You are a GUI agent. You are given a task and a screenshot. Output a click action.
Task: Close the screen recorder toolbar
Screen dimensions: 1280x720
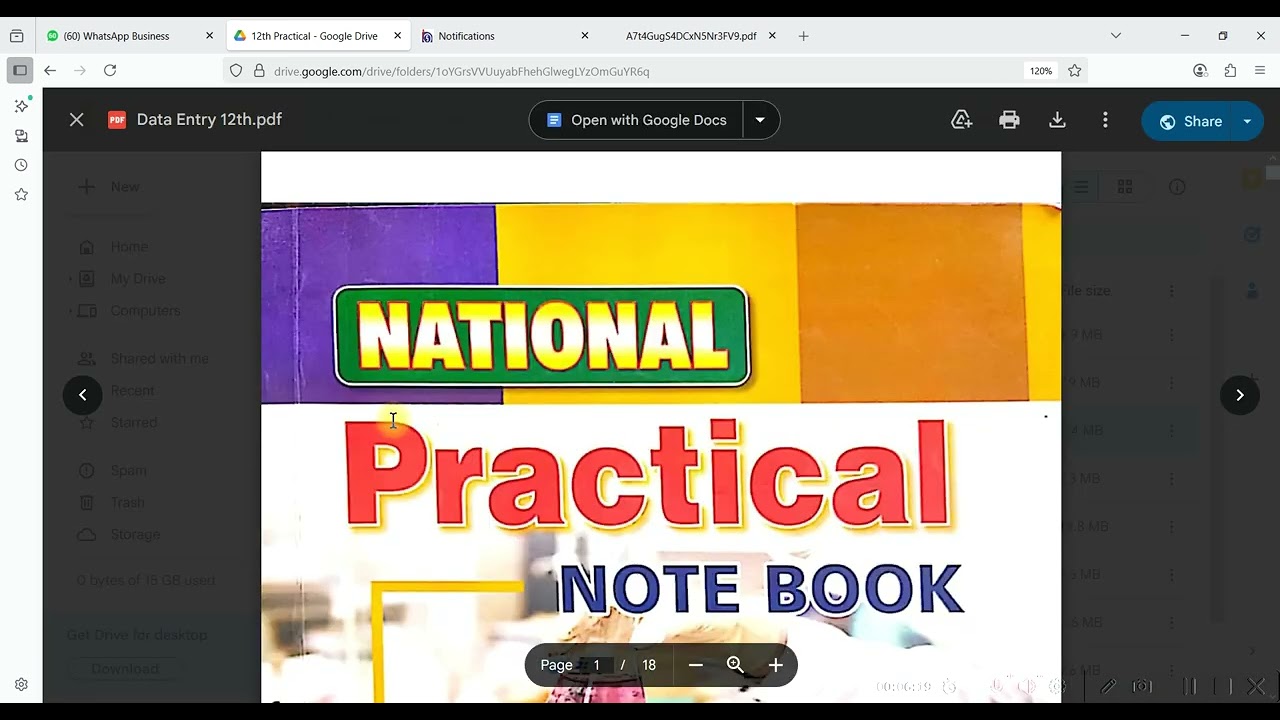click(x=1257, y=687)
